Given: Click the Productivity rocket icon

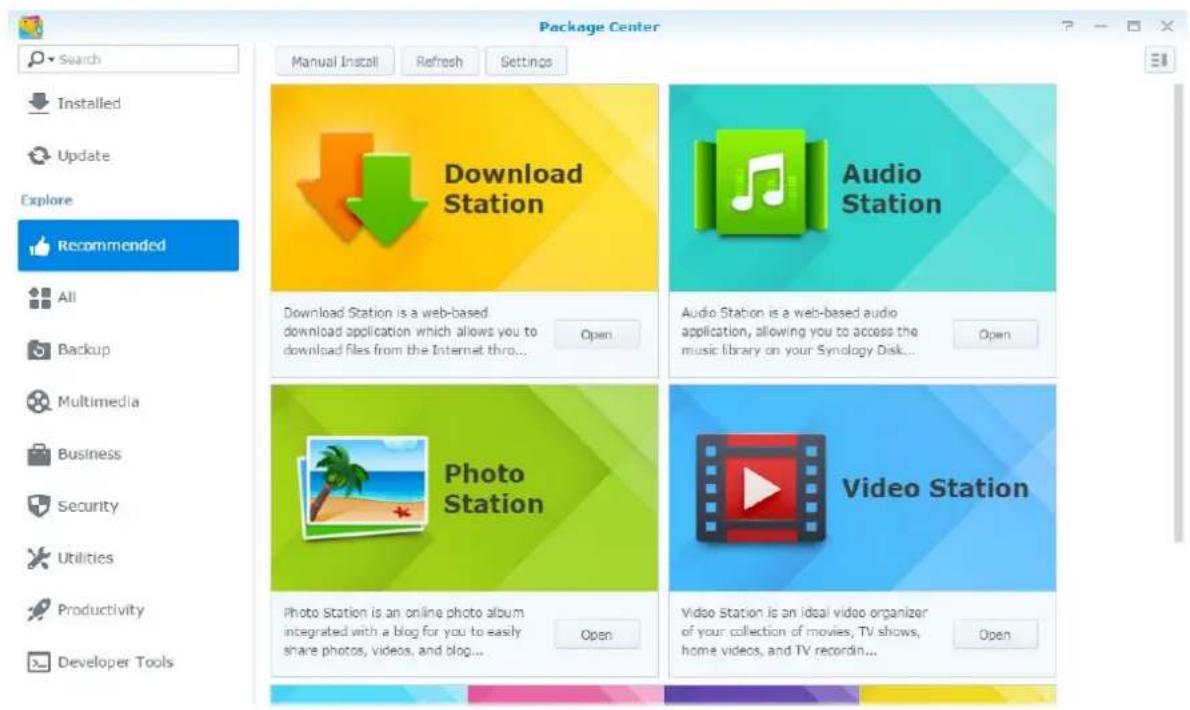Looking at the screenshot, I should coord(39,610).
